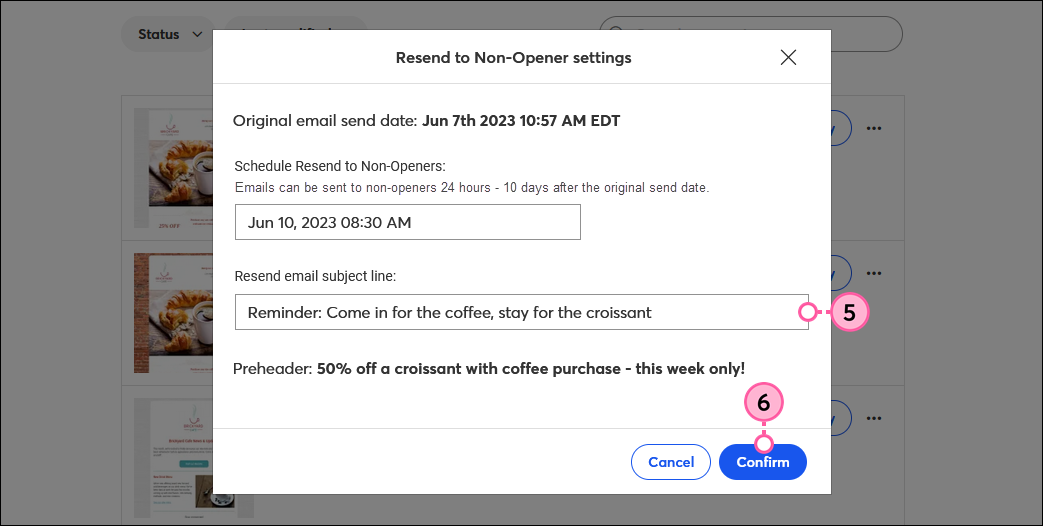Cancel the resend settings dialog
1043x526 pixels.
[x=670, y=462]
